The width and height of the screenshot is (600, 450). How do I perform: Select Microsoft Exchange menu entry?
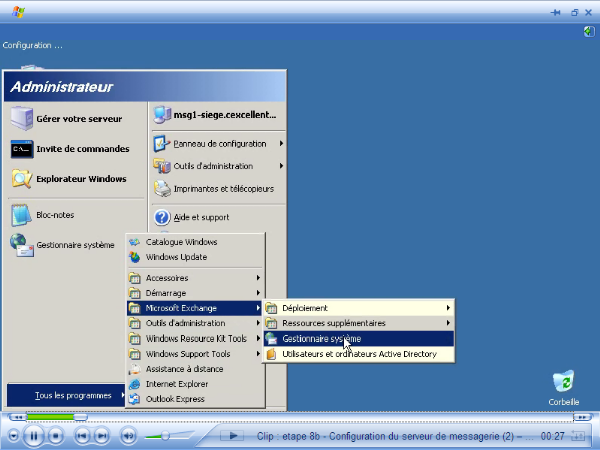pyautogui.click(x=195, y=308)
